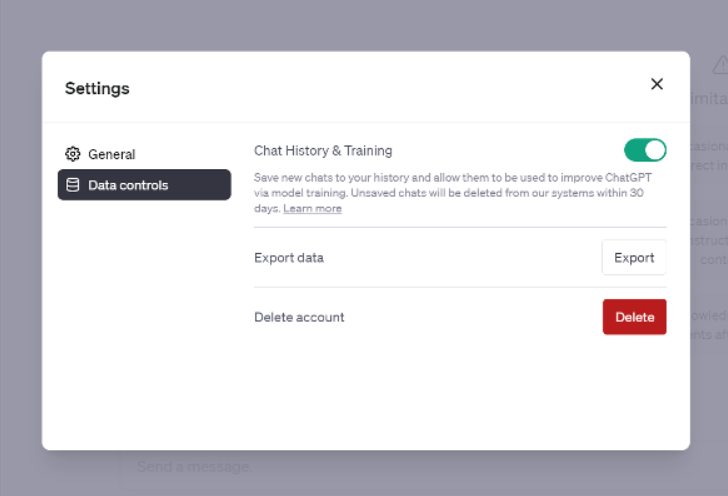Toggle the Chat History & Training switch

tap(645, 150)
